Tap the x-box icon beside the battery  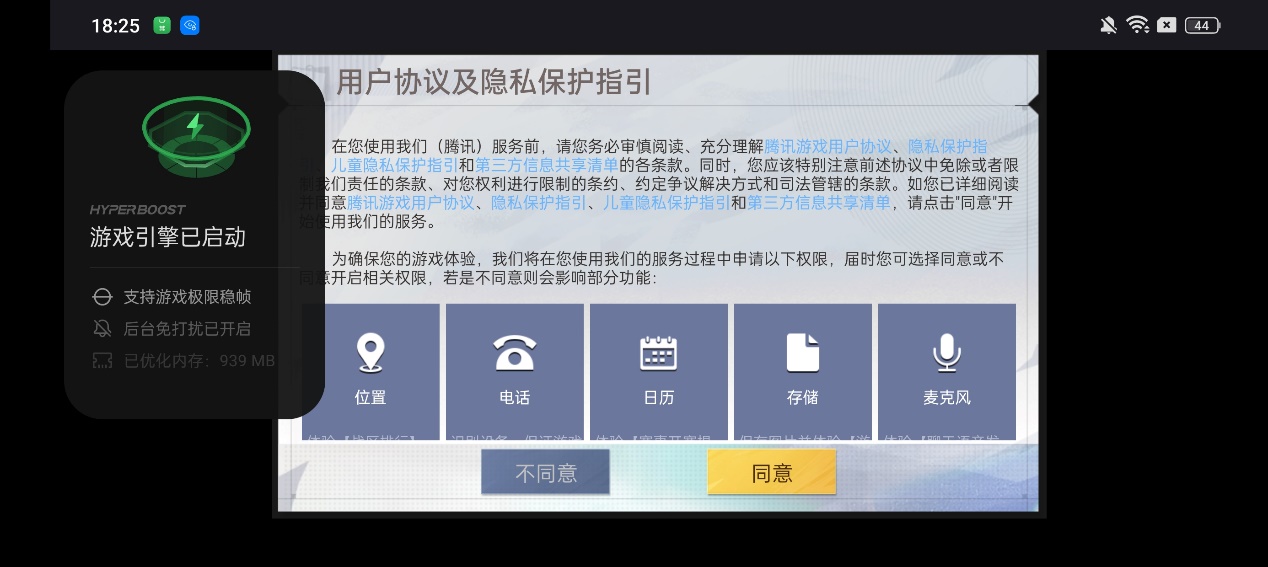[x=1166, y=25]
